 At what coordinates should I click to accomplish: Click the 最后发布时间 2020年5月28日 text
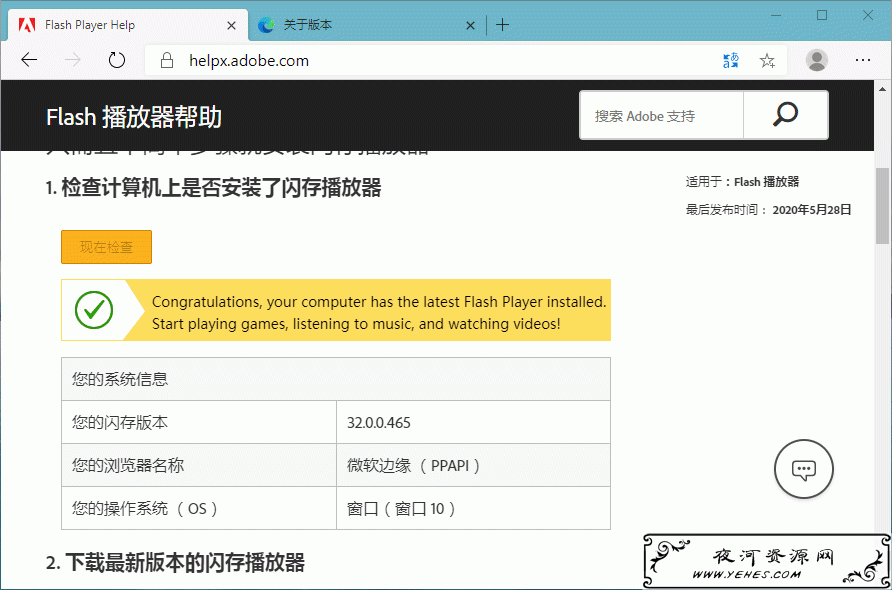[769, 210]
